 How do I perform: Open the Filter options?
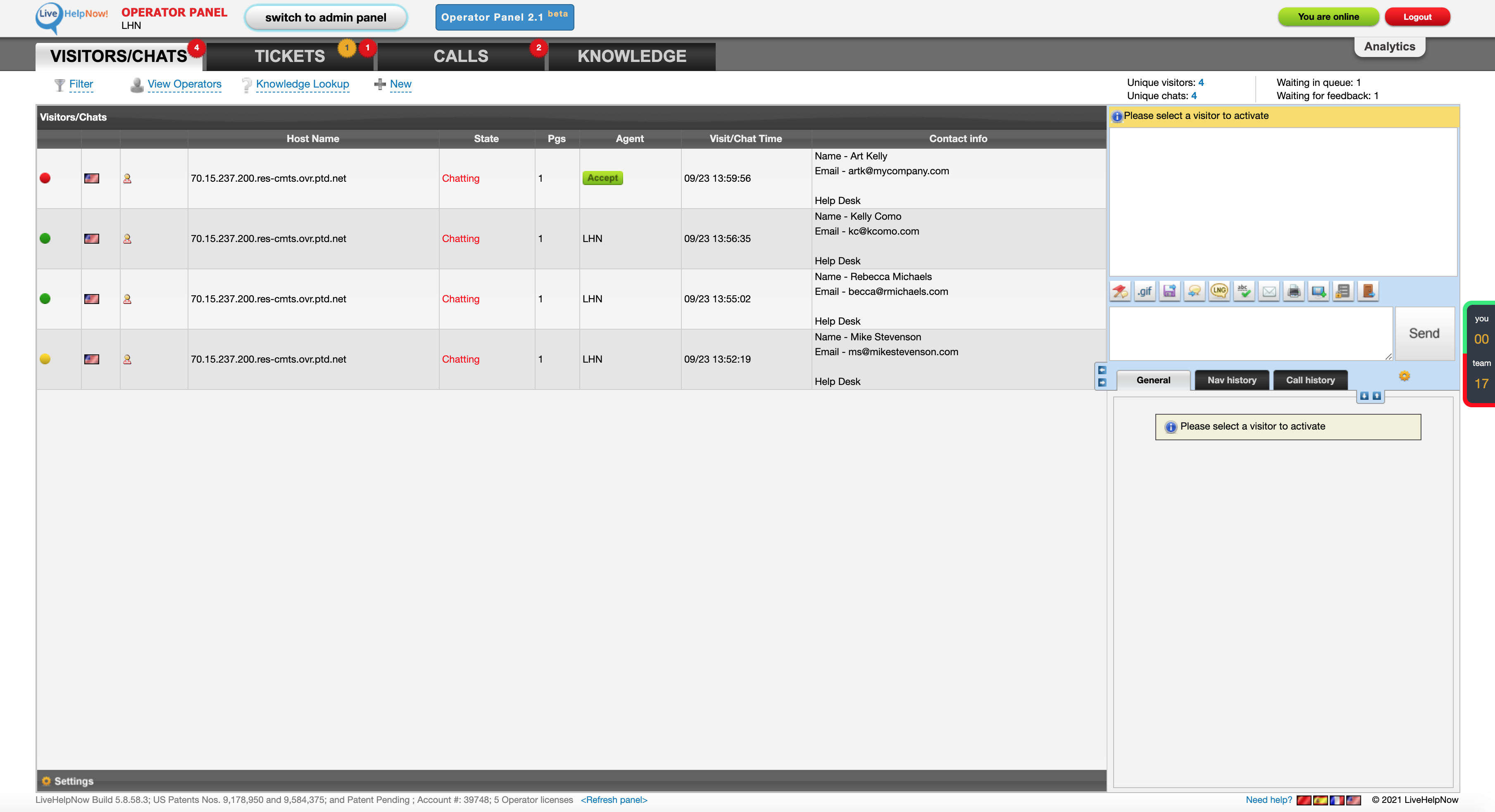[81, 84]
